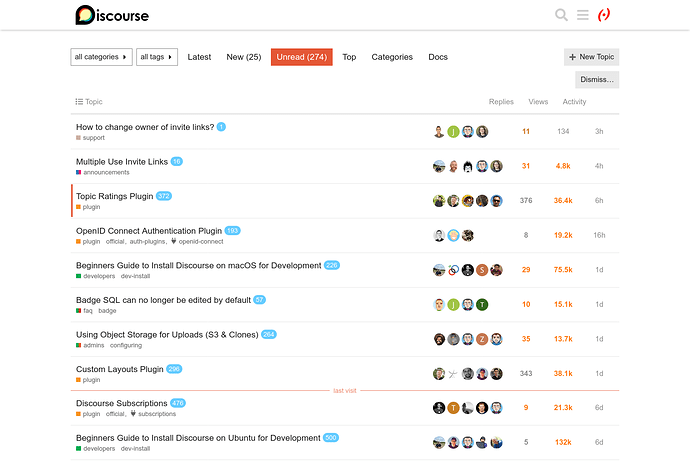Switch to the Top tab

coord(349,57)
